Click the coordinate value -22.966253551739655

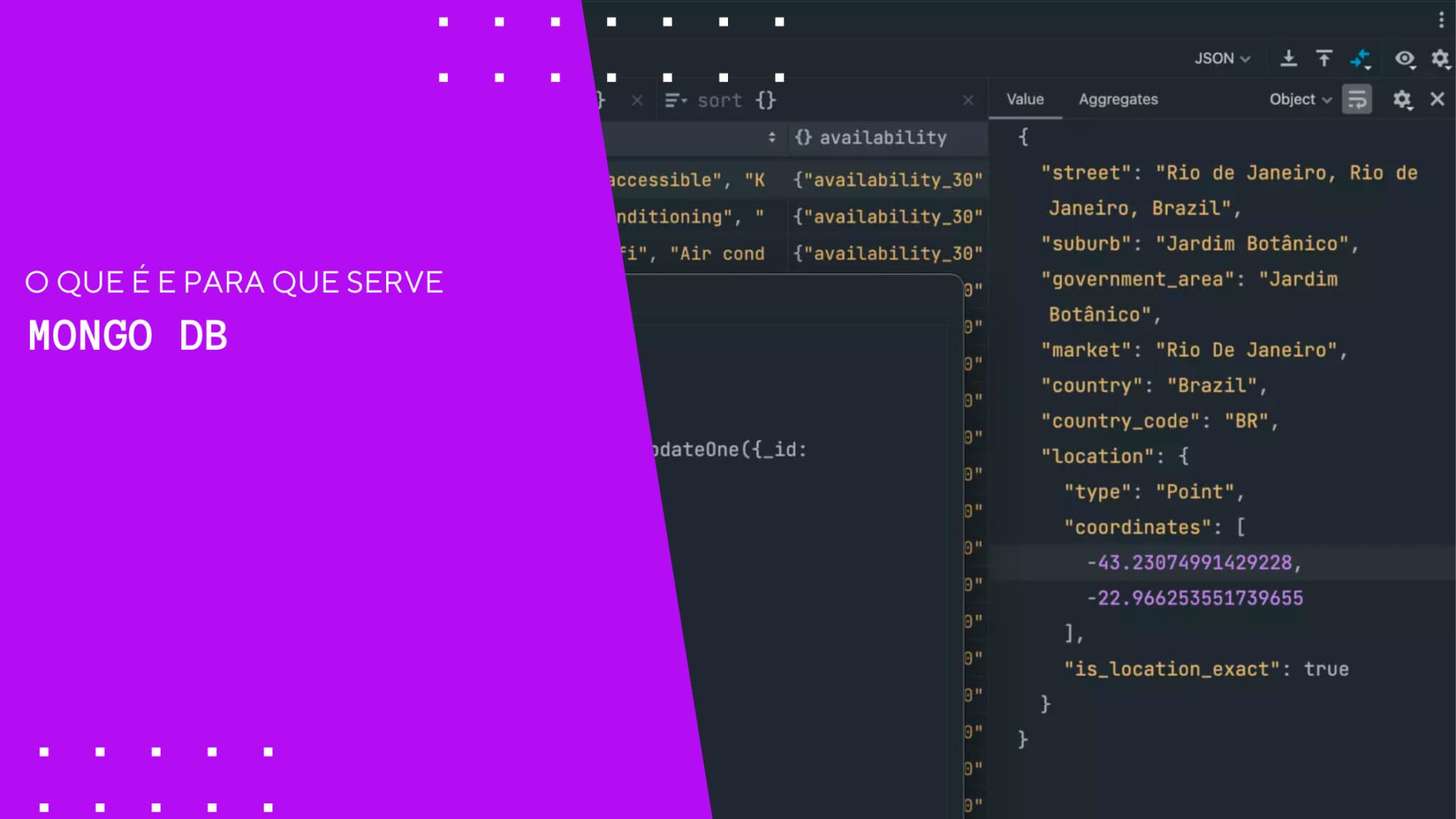pyautogui.click(x=1195, y=599)
